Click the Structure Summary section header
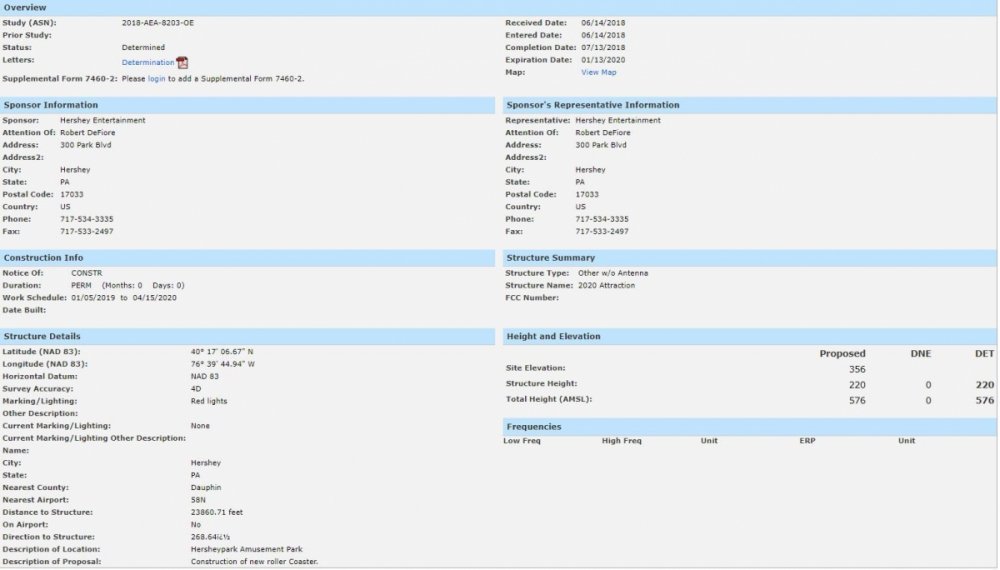1000x570 pixels. [551, 258]
